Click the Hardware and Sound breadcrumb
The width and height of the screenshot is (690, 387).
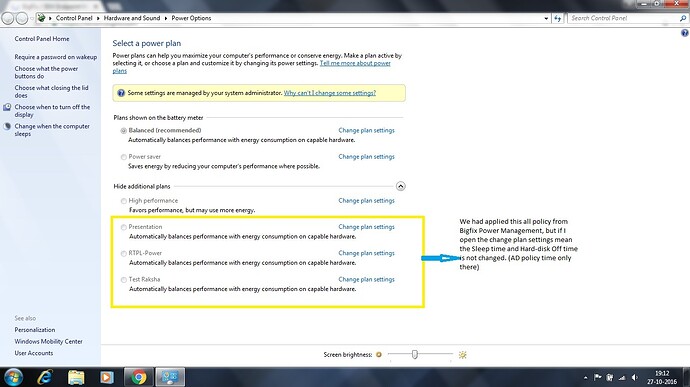point(132,18)
